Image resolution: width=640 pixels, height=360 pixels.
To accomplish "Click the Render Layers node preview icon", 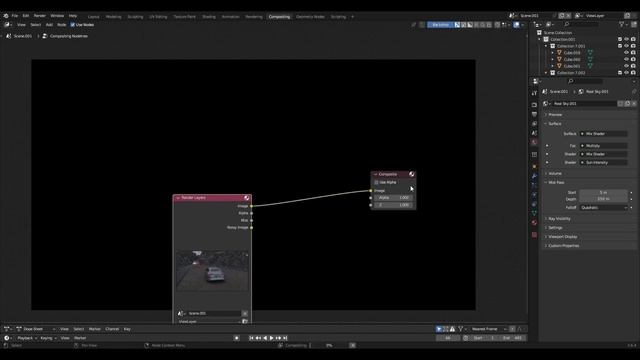I will click(x=247, y=198).
